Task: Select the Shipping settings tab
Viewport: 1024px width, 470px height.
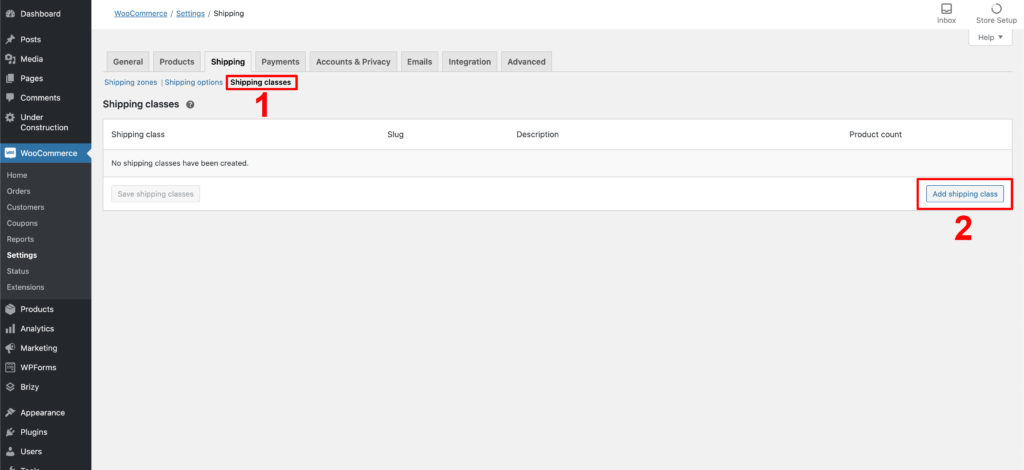Action: [228, 61]
